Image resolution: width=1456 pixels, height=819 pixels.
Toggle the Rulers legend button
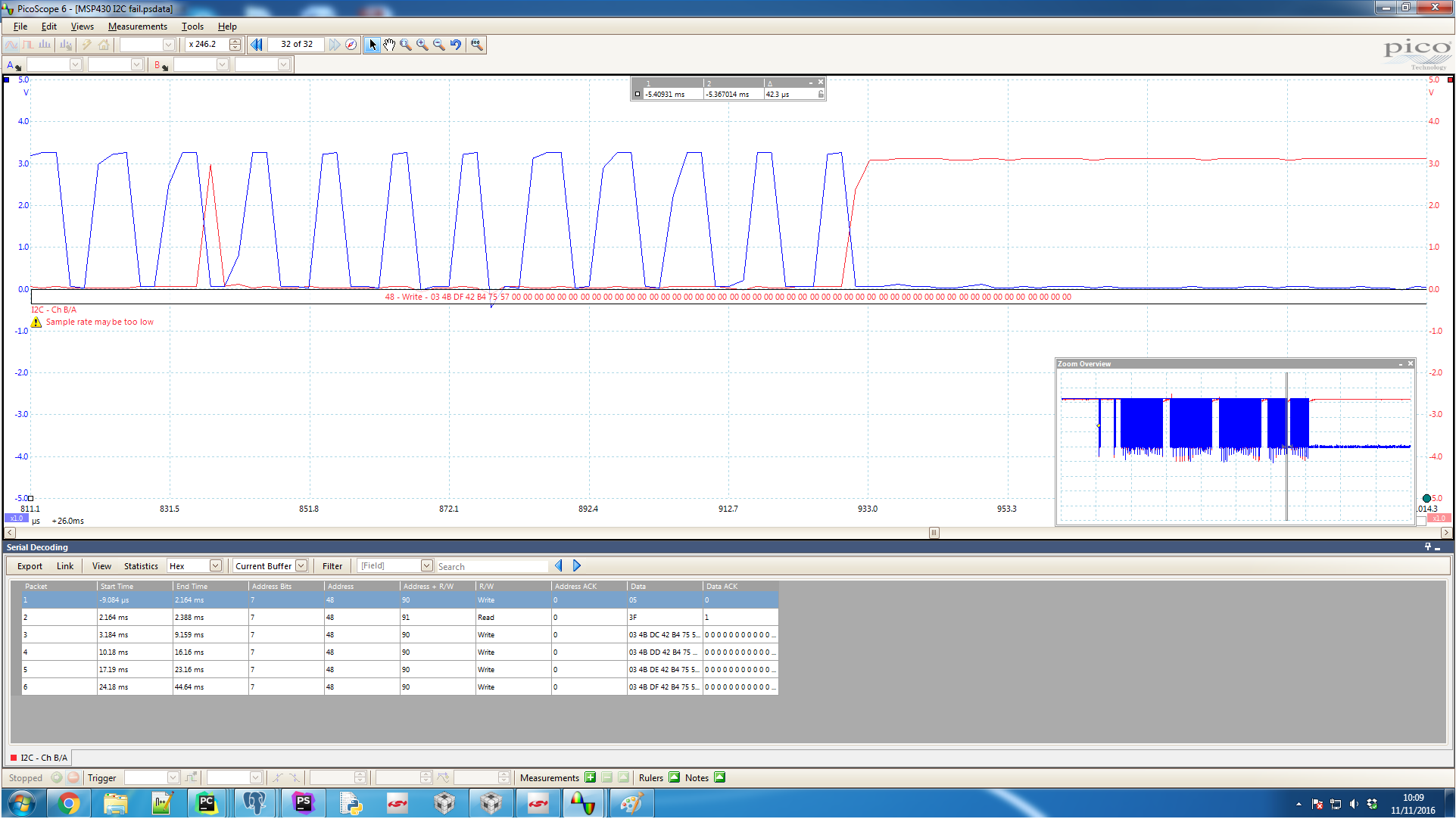675,777
